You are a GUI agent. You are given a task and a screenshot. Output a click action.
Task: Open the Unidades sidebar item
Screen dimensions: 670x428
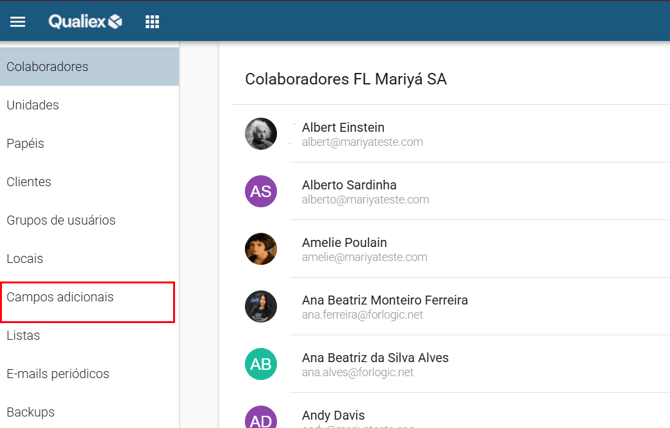[33, 105]
